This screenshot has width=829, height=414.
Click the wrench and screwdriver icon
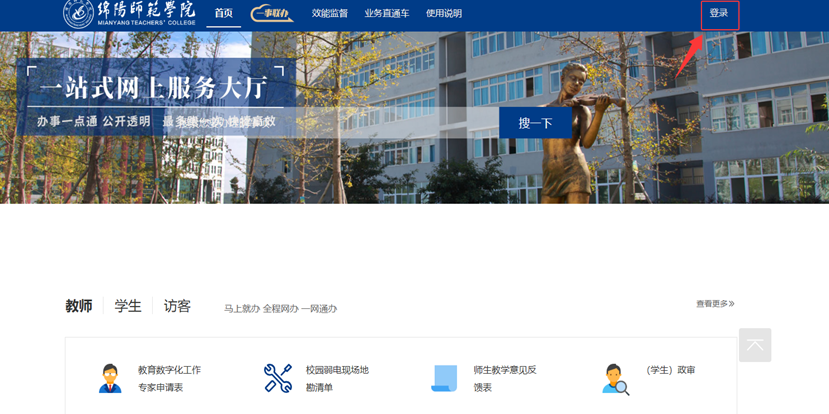point(277,378)
